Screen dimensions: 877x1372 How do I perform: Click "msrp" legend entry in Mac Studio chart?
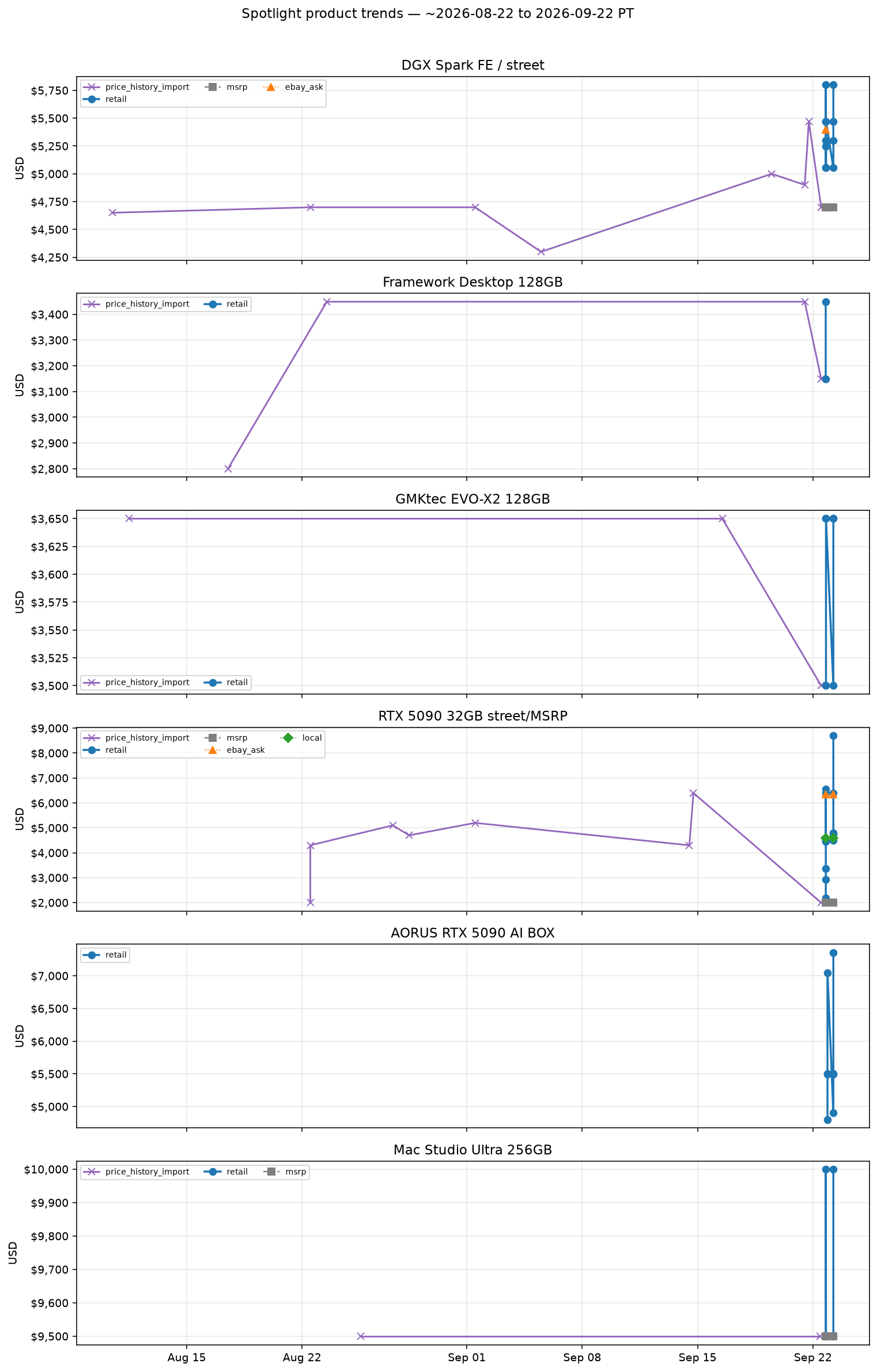click(x=285, y=1172)
